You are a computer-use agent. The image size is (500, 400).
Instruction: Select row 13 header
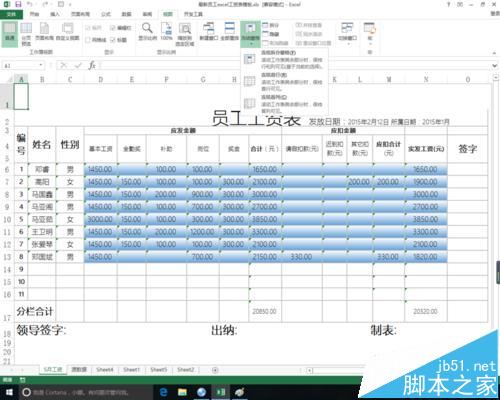(x=7, y=257)
